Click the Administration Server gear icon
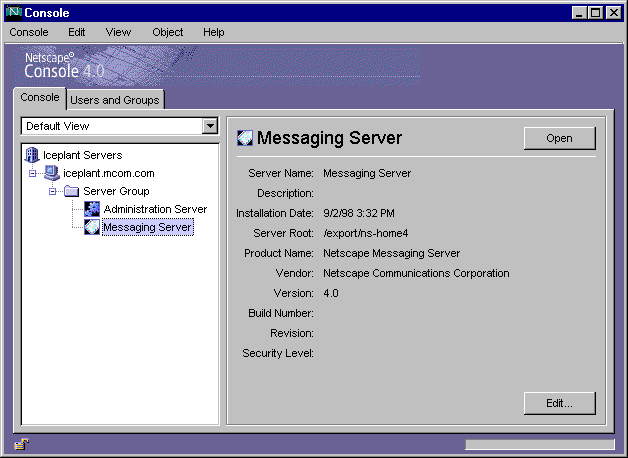Viewport: 628px width, 458px height. [92, 209]
